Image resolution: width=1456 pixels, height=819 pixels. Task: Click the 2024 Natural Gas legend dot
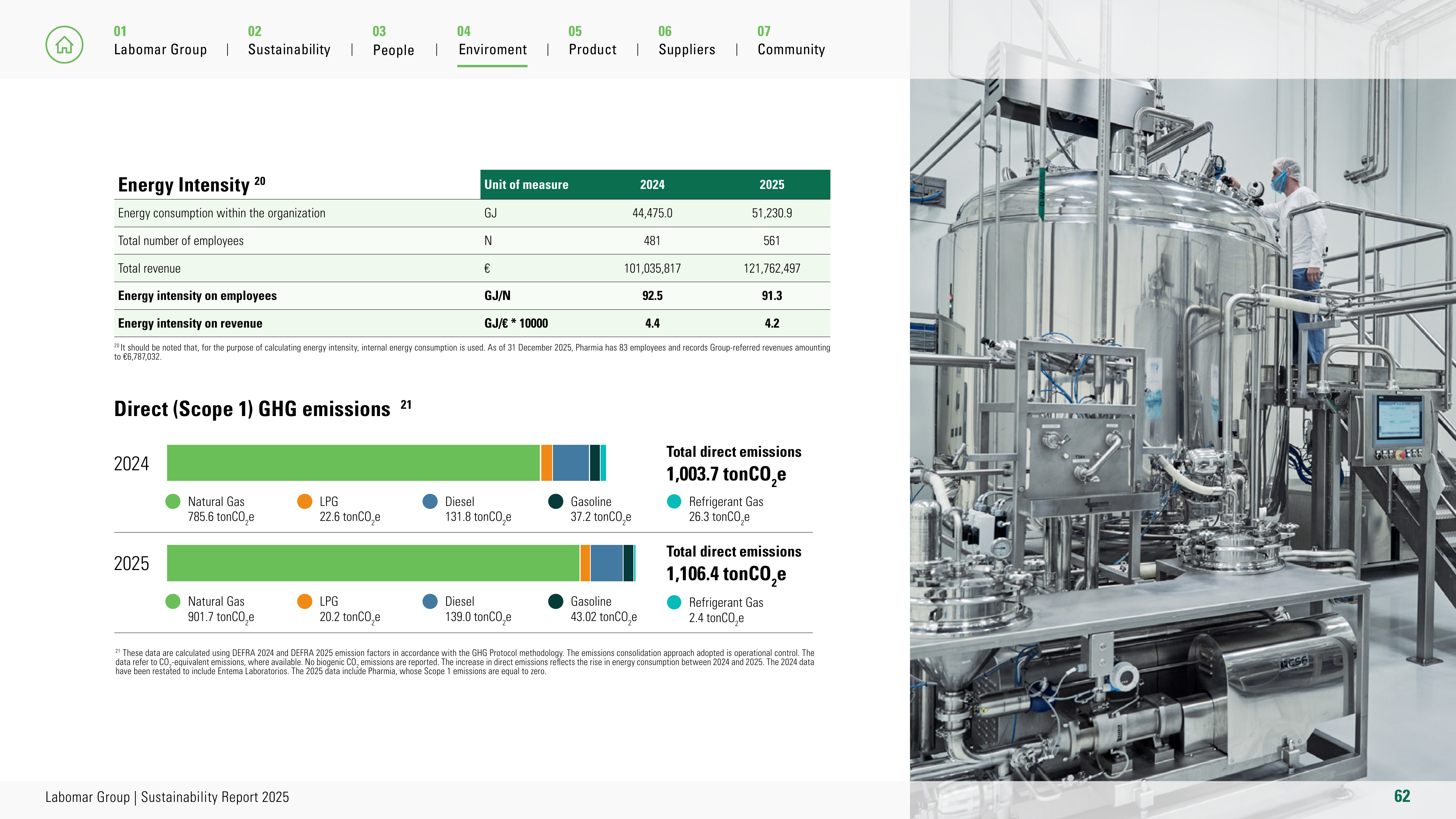coord(173,501)
